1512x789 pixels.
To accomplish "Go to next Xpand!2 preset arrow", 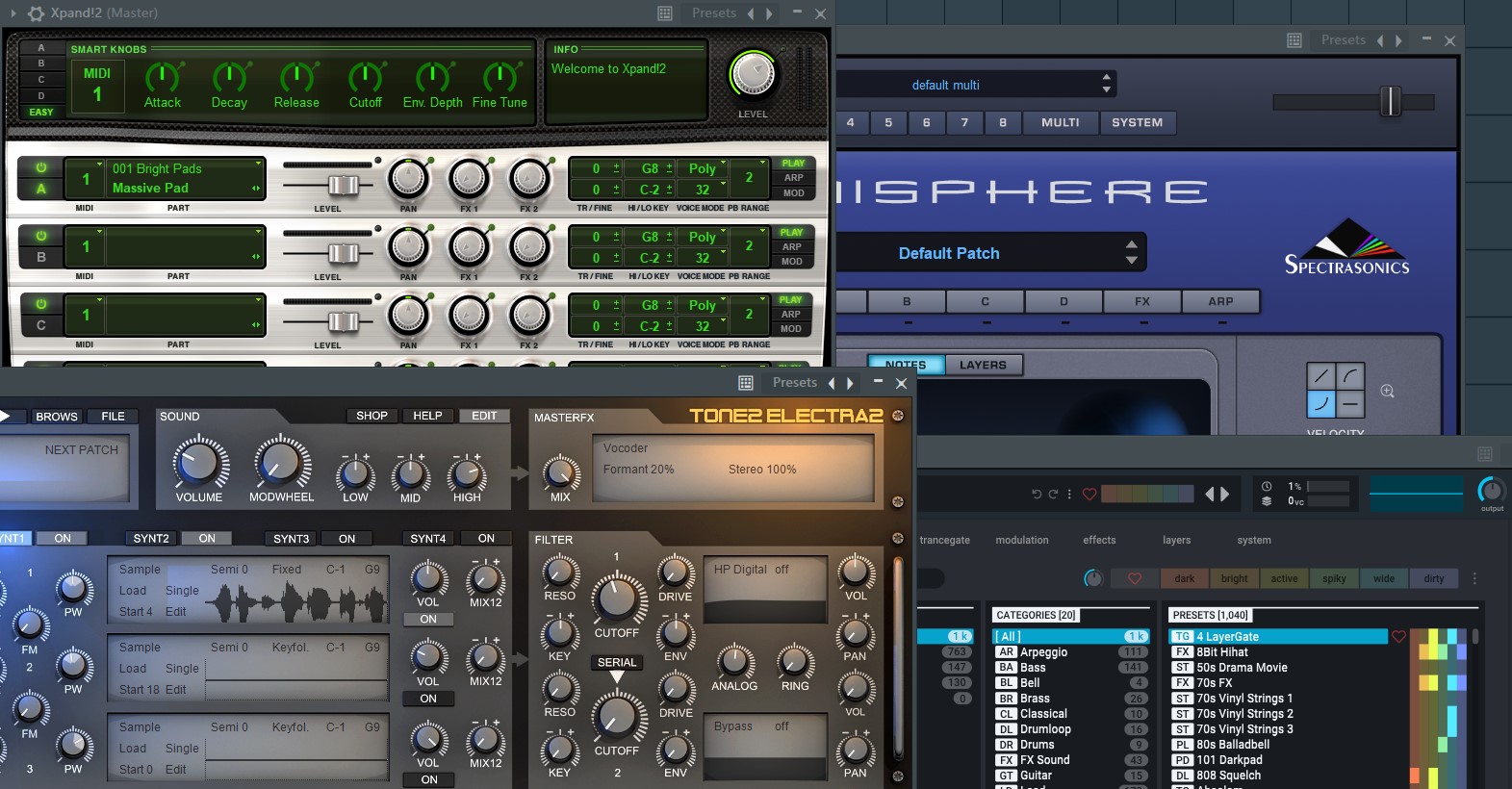I will click(x=768, y=13).
